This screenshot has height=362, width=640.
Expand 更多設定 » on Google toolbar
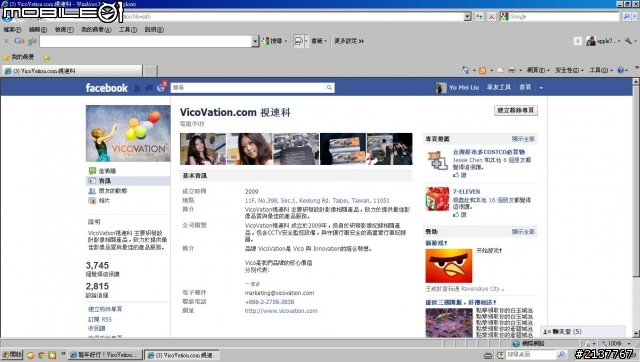coord(349,41)
